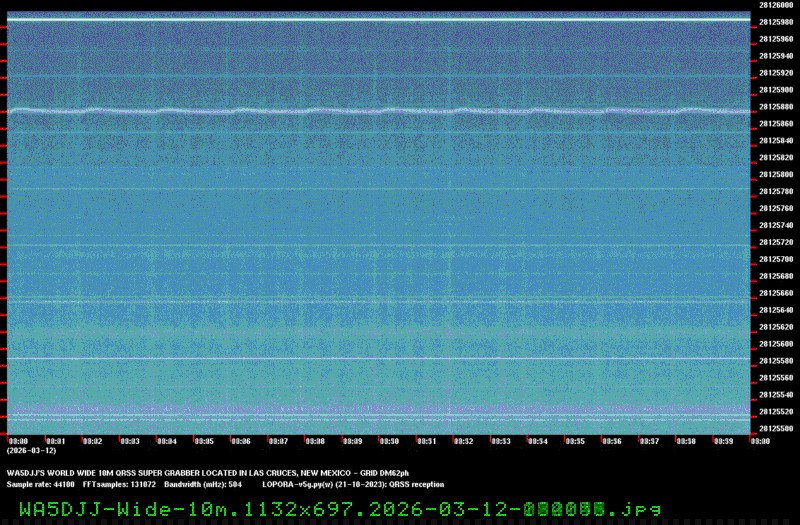Select the 28125600 frequency label
The height and width of the screenshot is (525, 800).
777,344
